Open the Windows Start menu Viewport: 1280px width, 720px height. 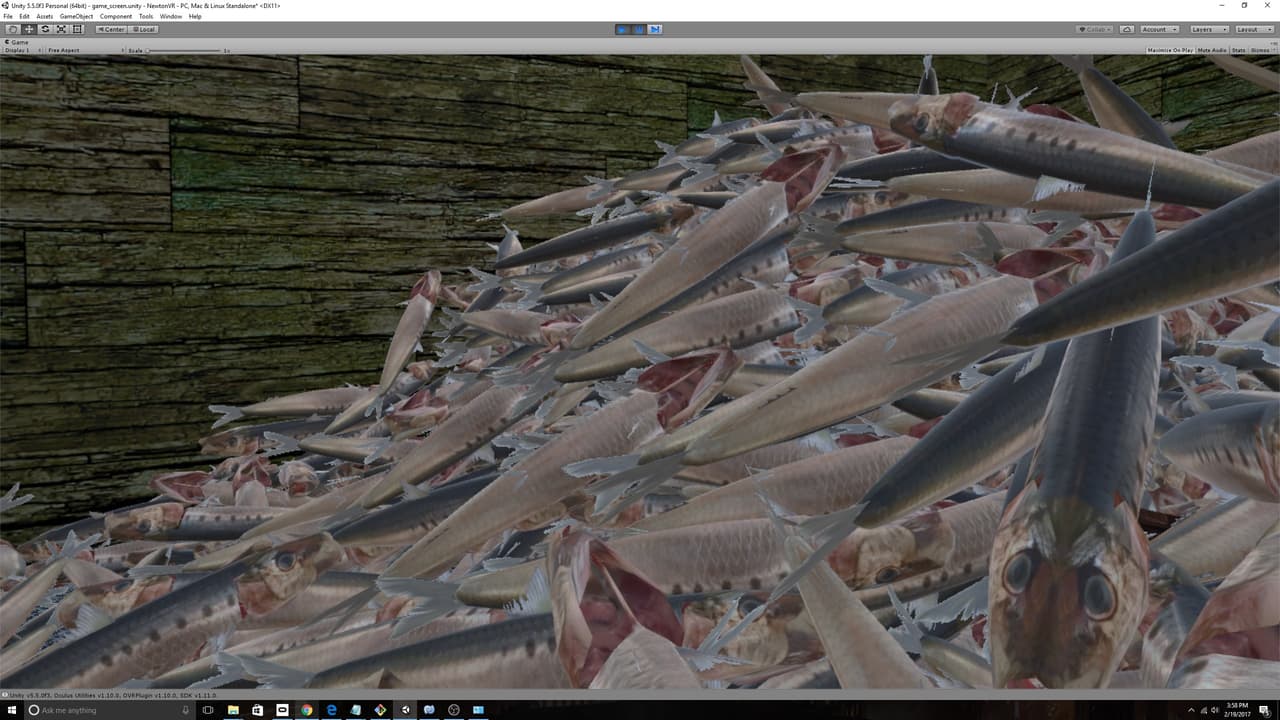click(12, 710)
